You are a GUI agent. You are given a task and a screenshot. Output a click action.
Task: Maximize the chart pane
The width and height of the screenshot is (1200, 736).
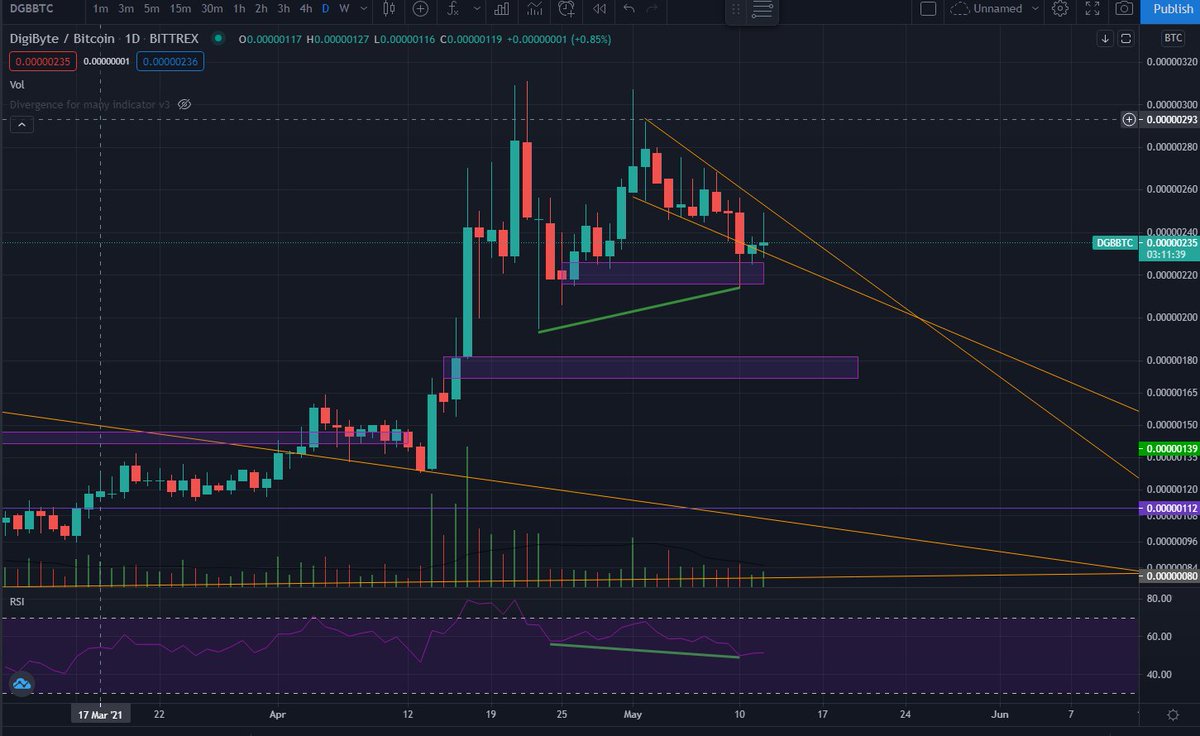1126,40
